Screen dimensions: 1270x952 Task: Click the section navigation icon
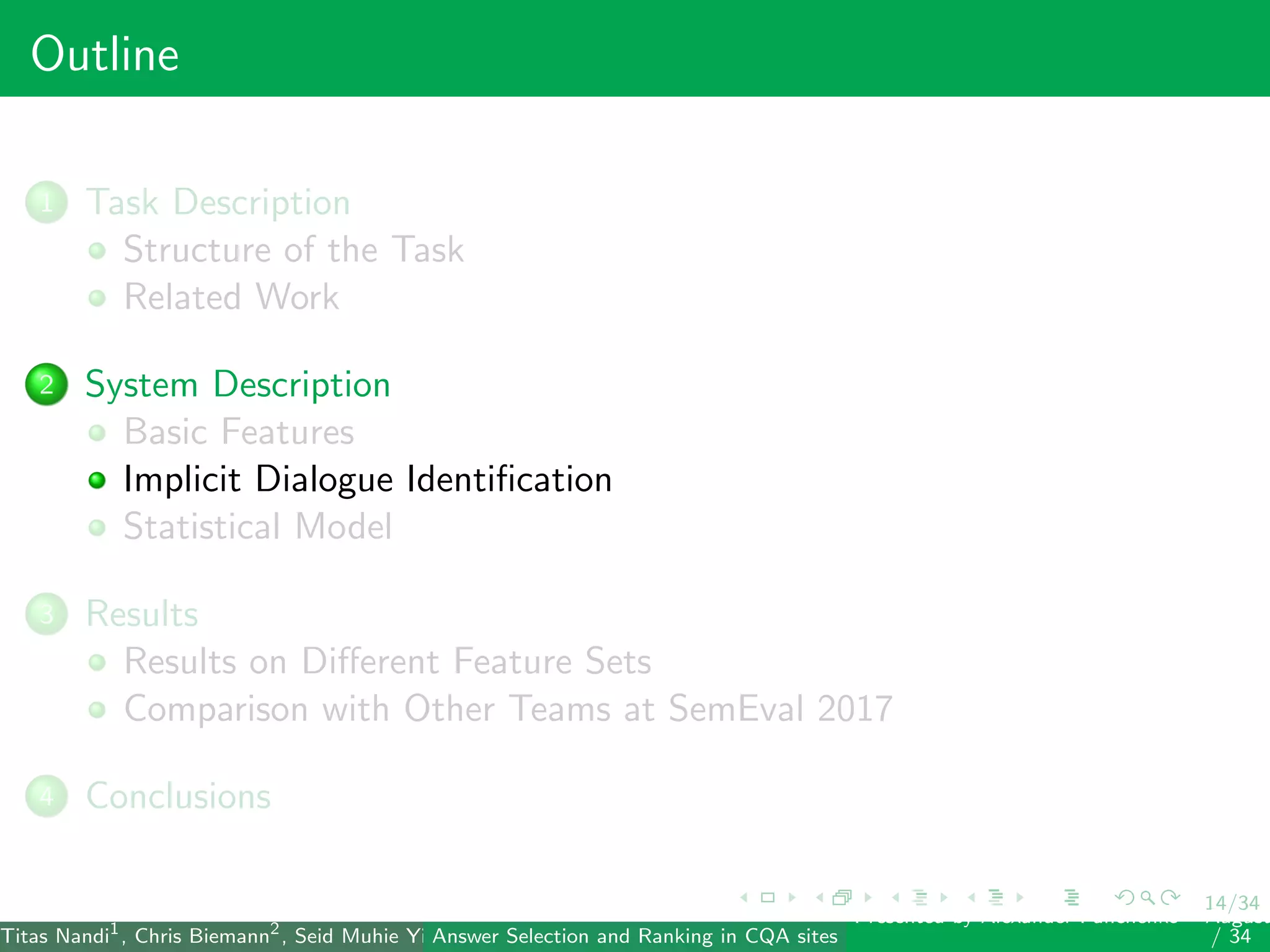(x=996, y=897)
